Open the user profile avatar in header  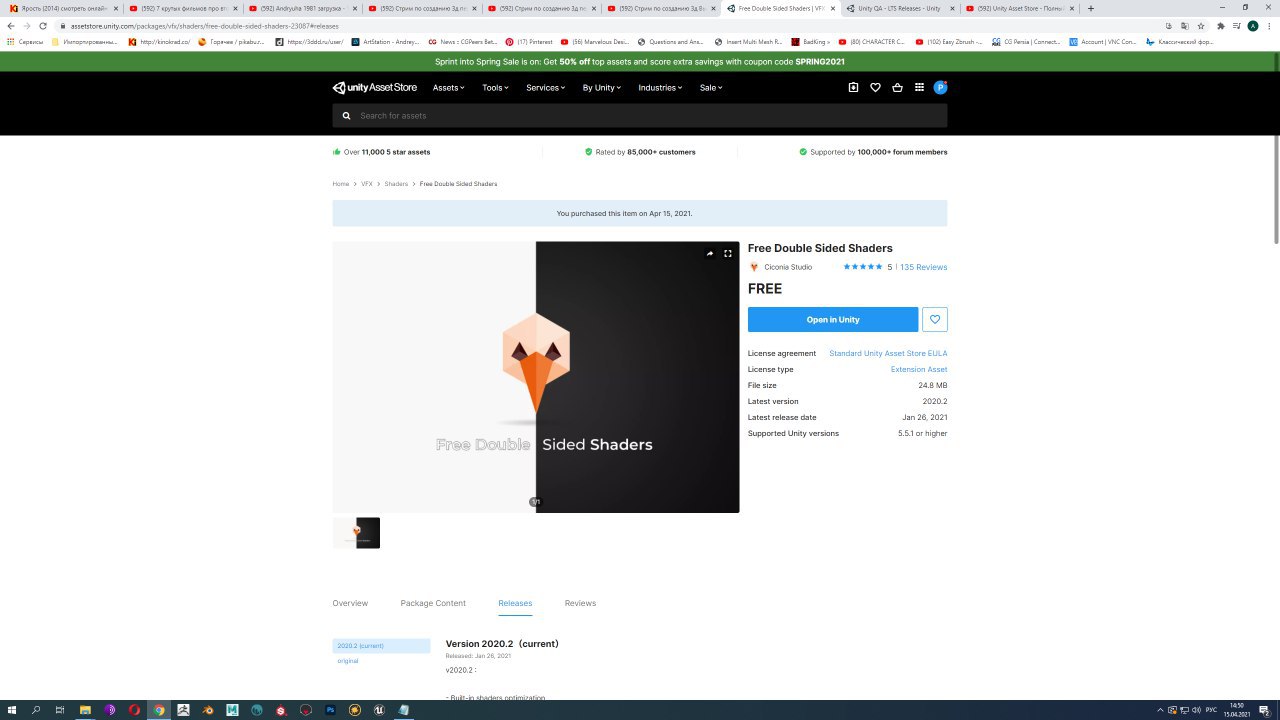pyautogui.click(x=940, y=88)
